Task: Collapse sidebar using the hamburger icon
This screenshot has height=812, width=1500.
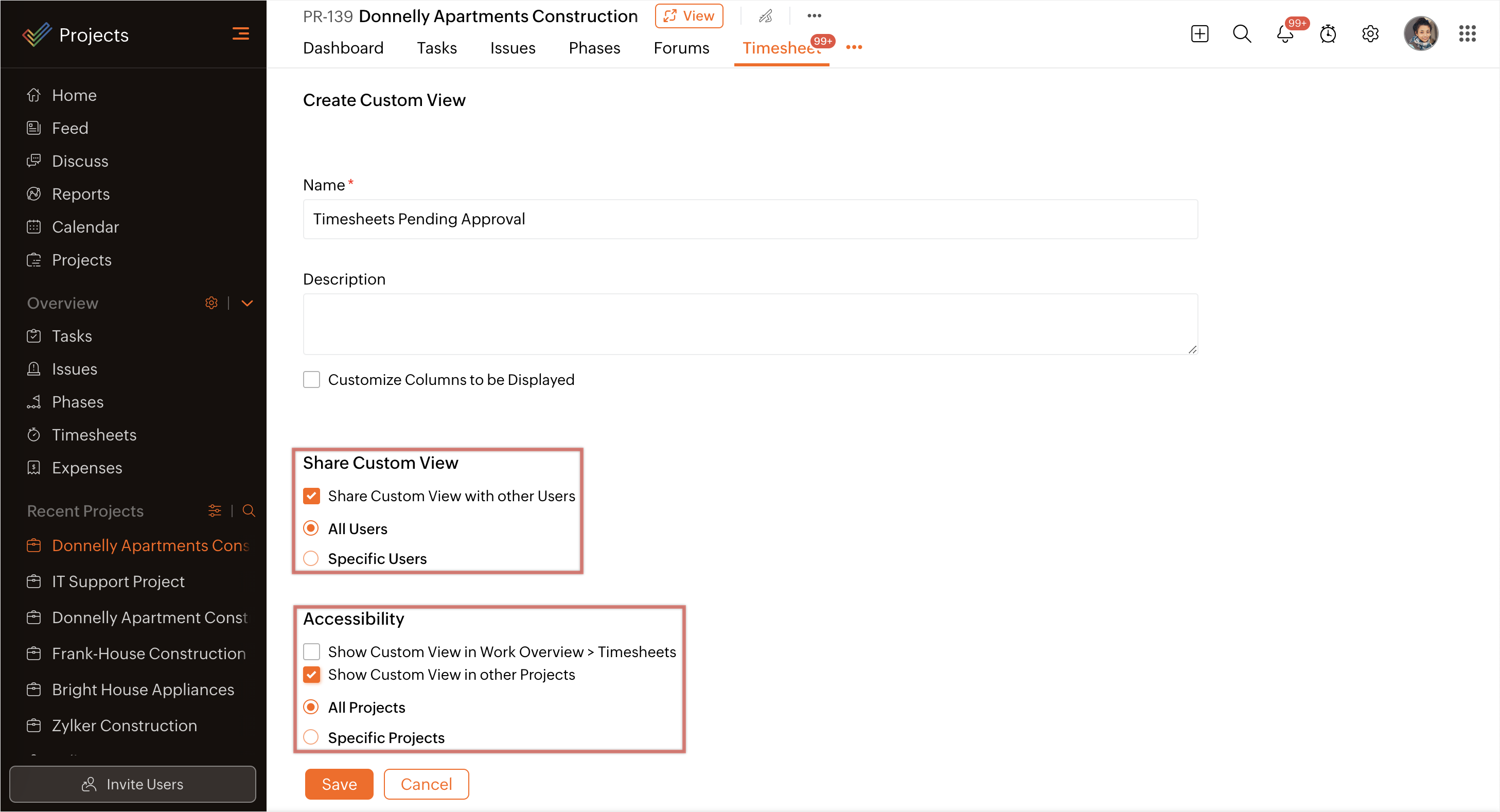Action: (x=240, y=34)
